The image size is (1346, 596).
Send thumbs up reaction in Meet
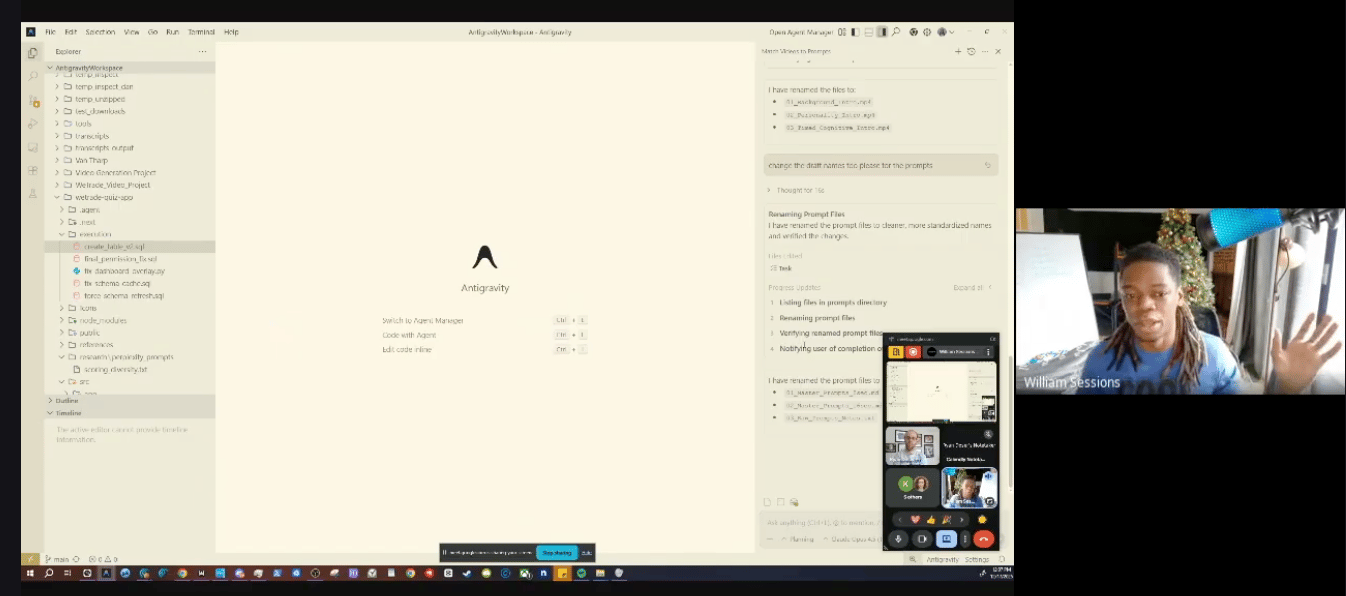930,519
